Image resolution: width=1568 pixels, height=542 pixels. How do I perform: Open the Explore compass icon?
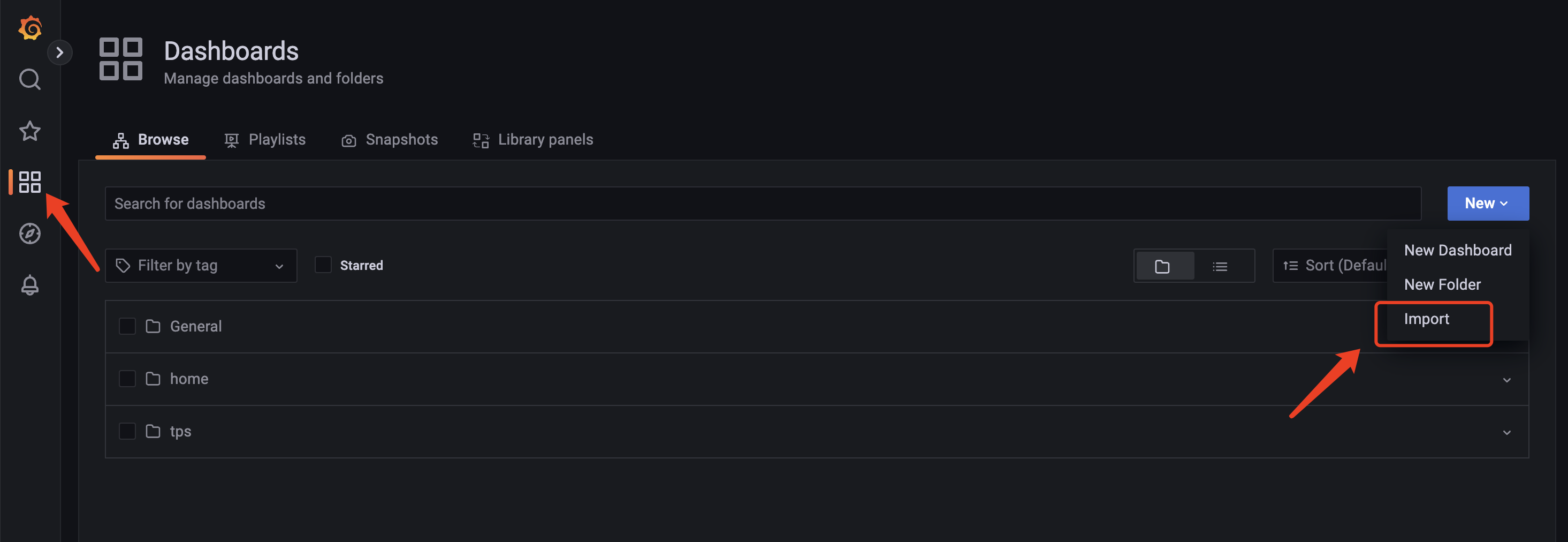point(30,234)
